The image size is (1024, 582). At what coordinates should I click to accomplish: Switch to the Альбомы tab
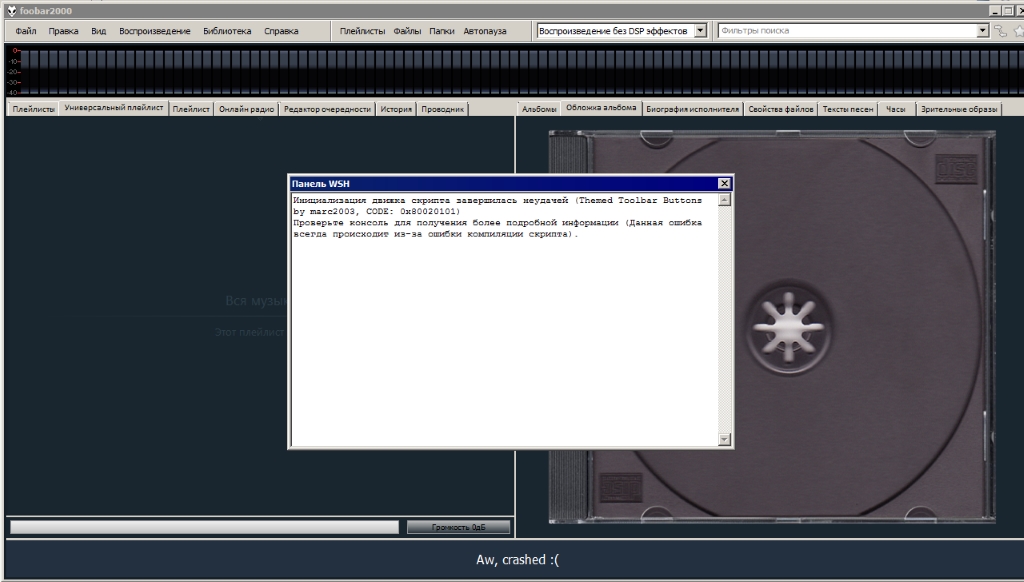[x=539, y=109]
